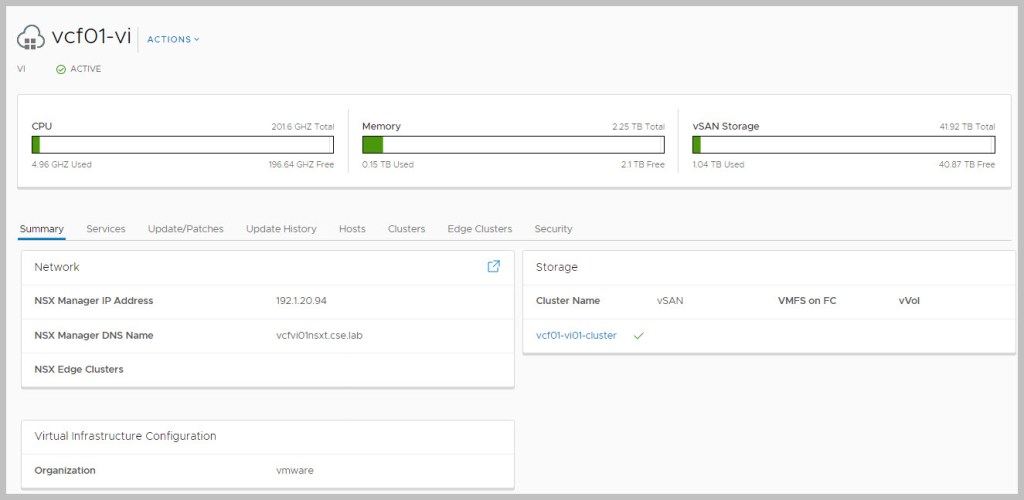The width and height of the screenshot is (1024, 500).
Task: Open the ACTIONS dropdown menu
Action: coord(173,39)
